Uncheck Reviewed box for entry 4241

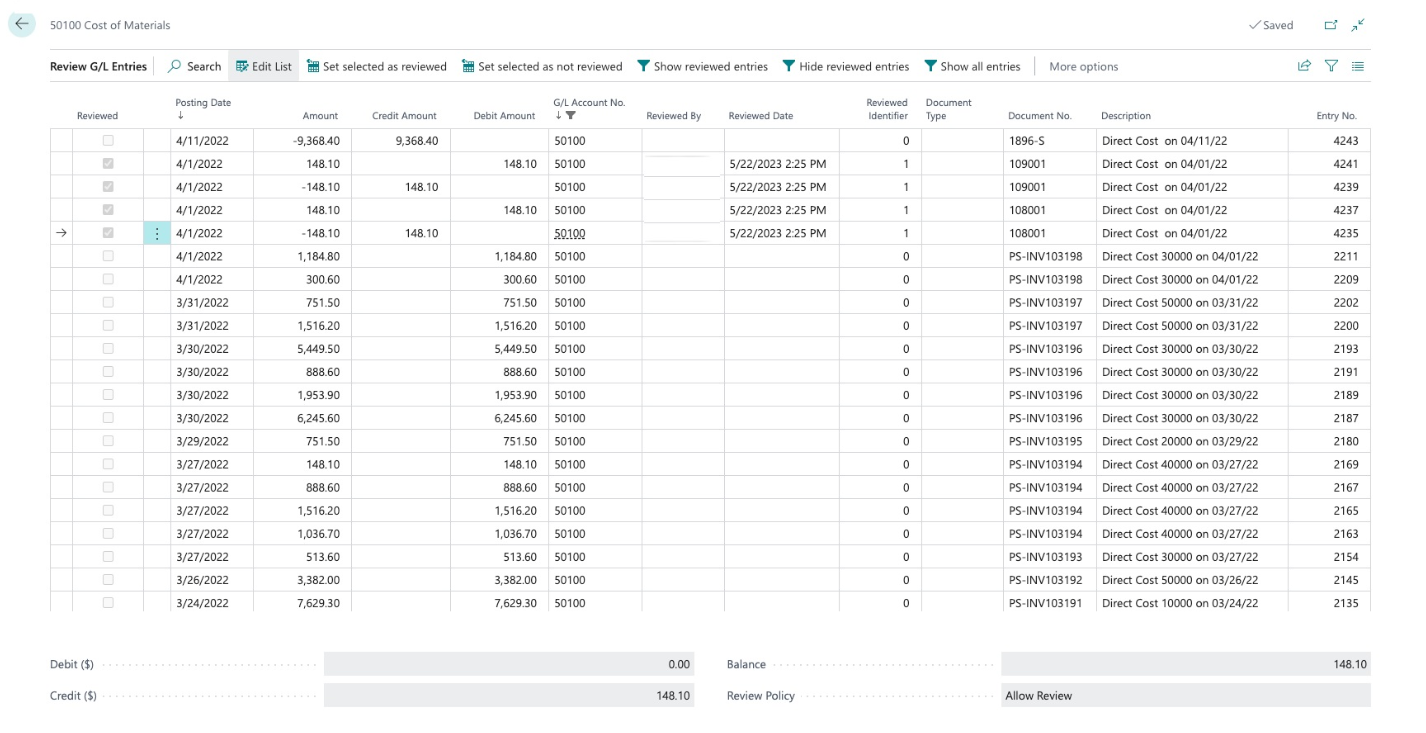(x=108, y=164)
